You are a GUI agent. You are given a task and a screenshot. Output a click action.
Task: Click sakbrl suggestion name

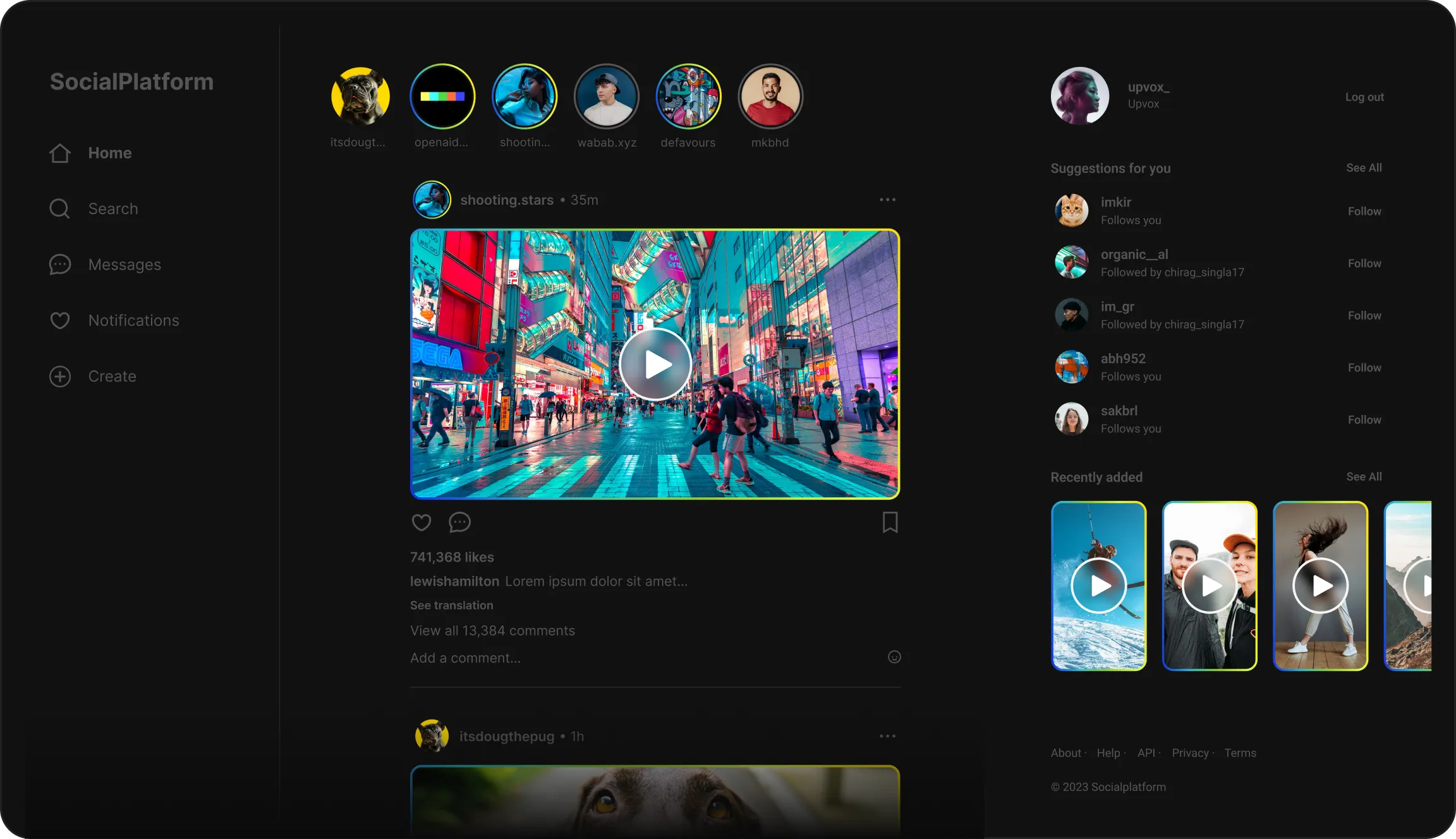click(1119, 411)
